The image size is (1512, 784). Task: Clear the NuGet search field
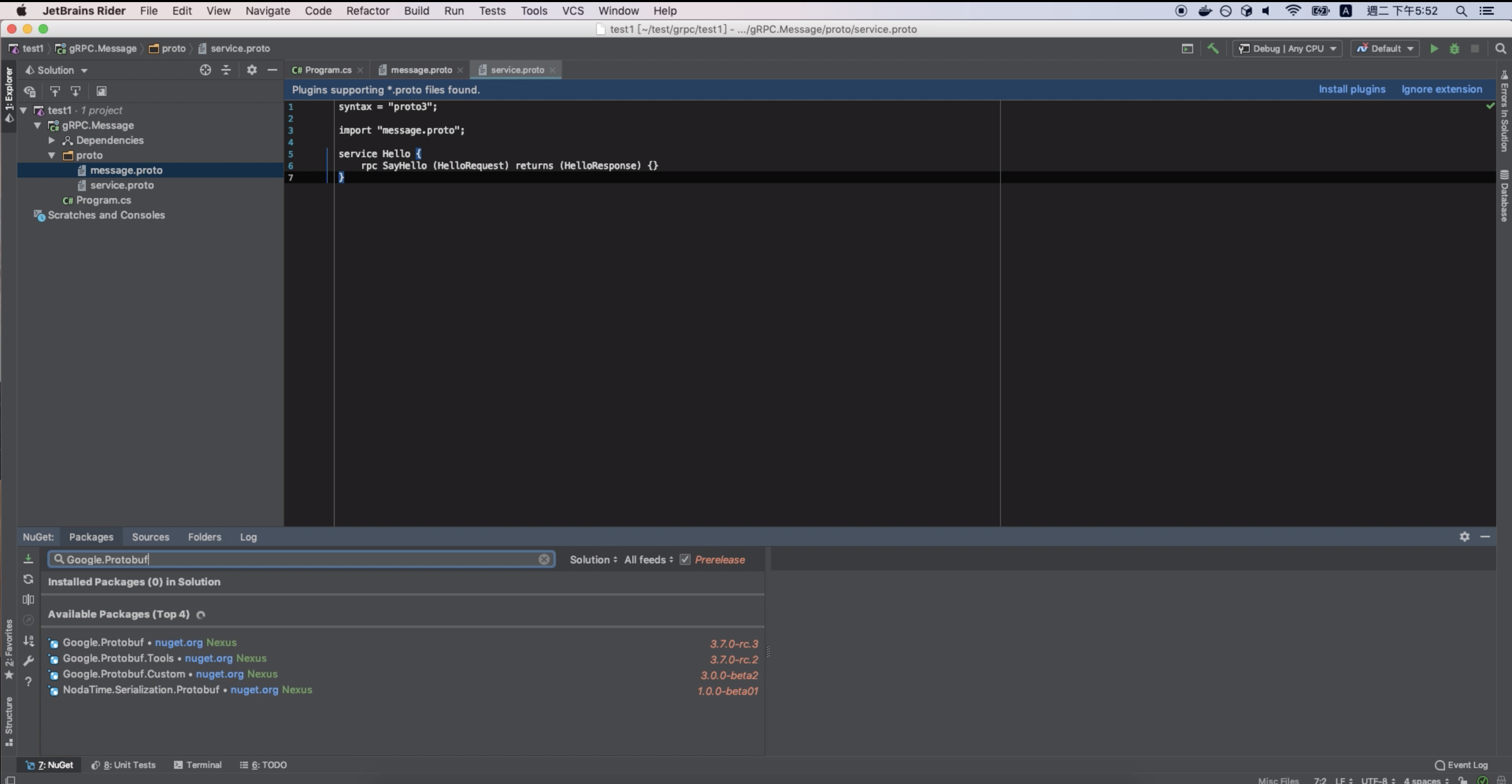[544, 559]
